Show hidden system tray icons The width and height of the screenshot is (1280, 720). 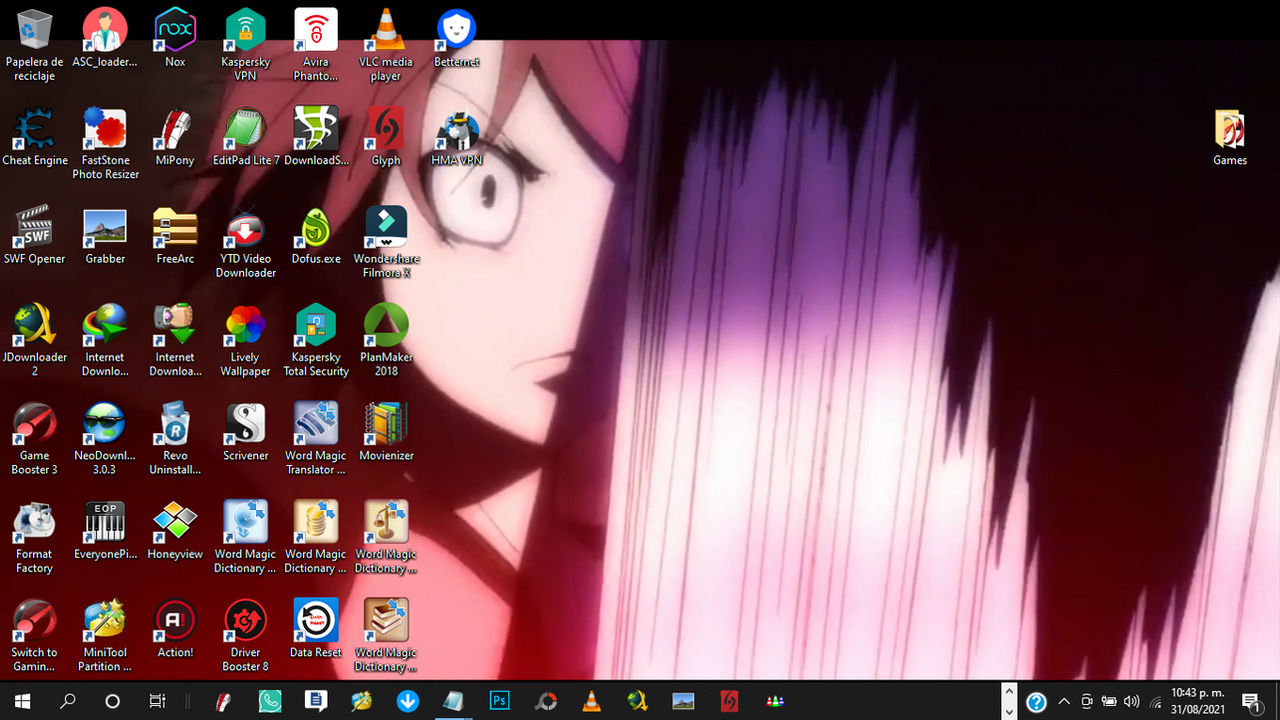pyautogui.click(x=1064, y=701)
